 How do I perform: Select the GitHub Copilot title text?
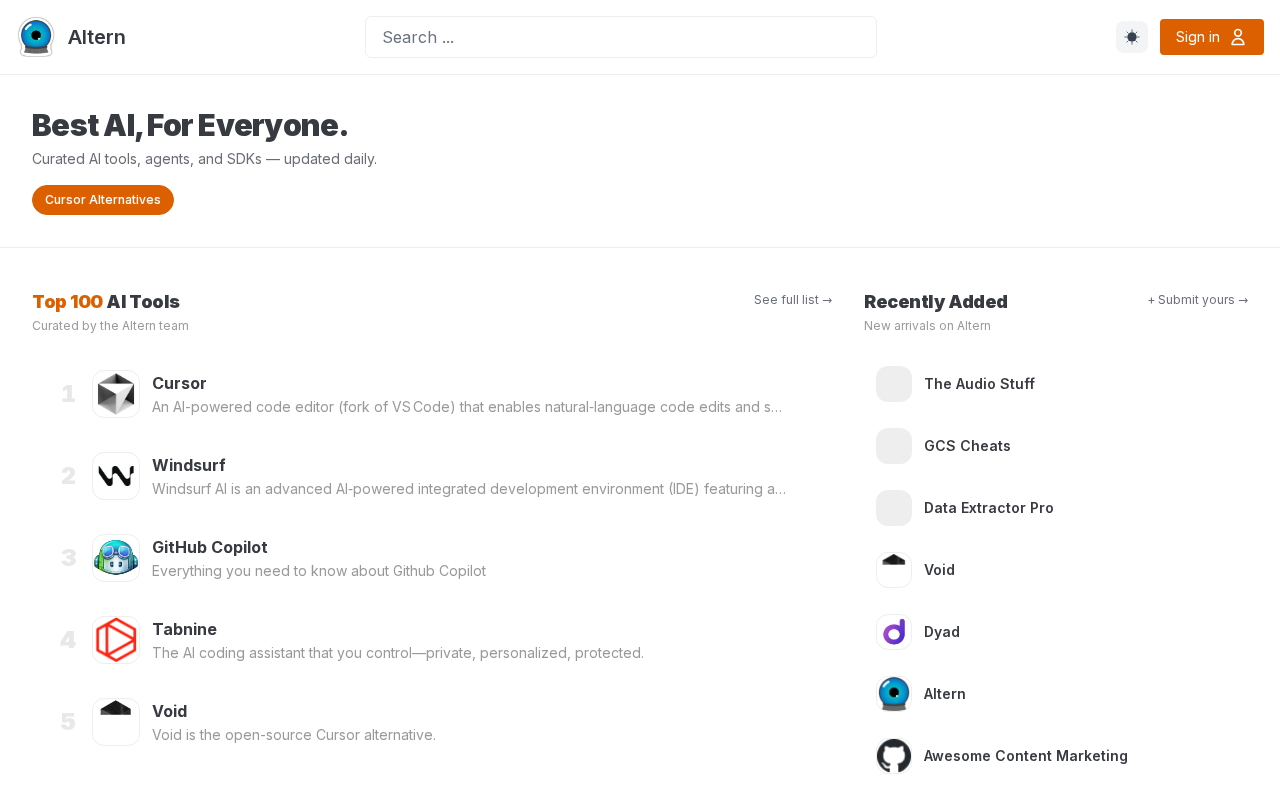(x=210, y=547)
